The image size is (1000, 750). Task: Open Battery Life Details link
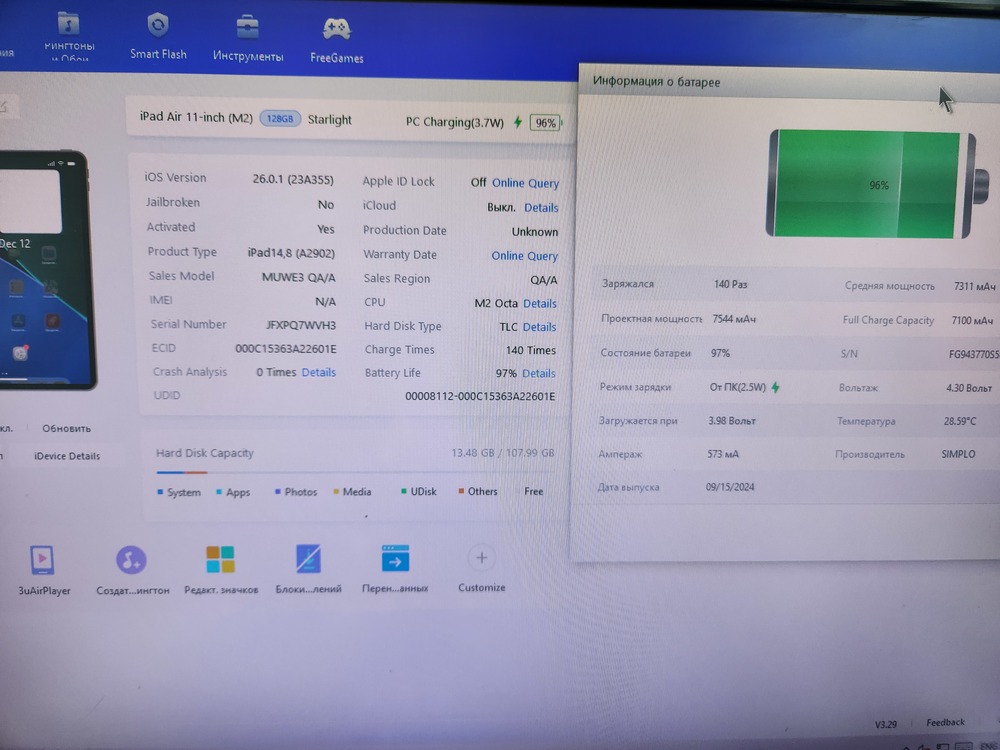click(x=538, y=374)
